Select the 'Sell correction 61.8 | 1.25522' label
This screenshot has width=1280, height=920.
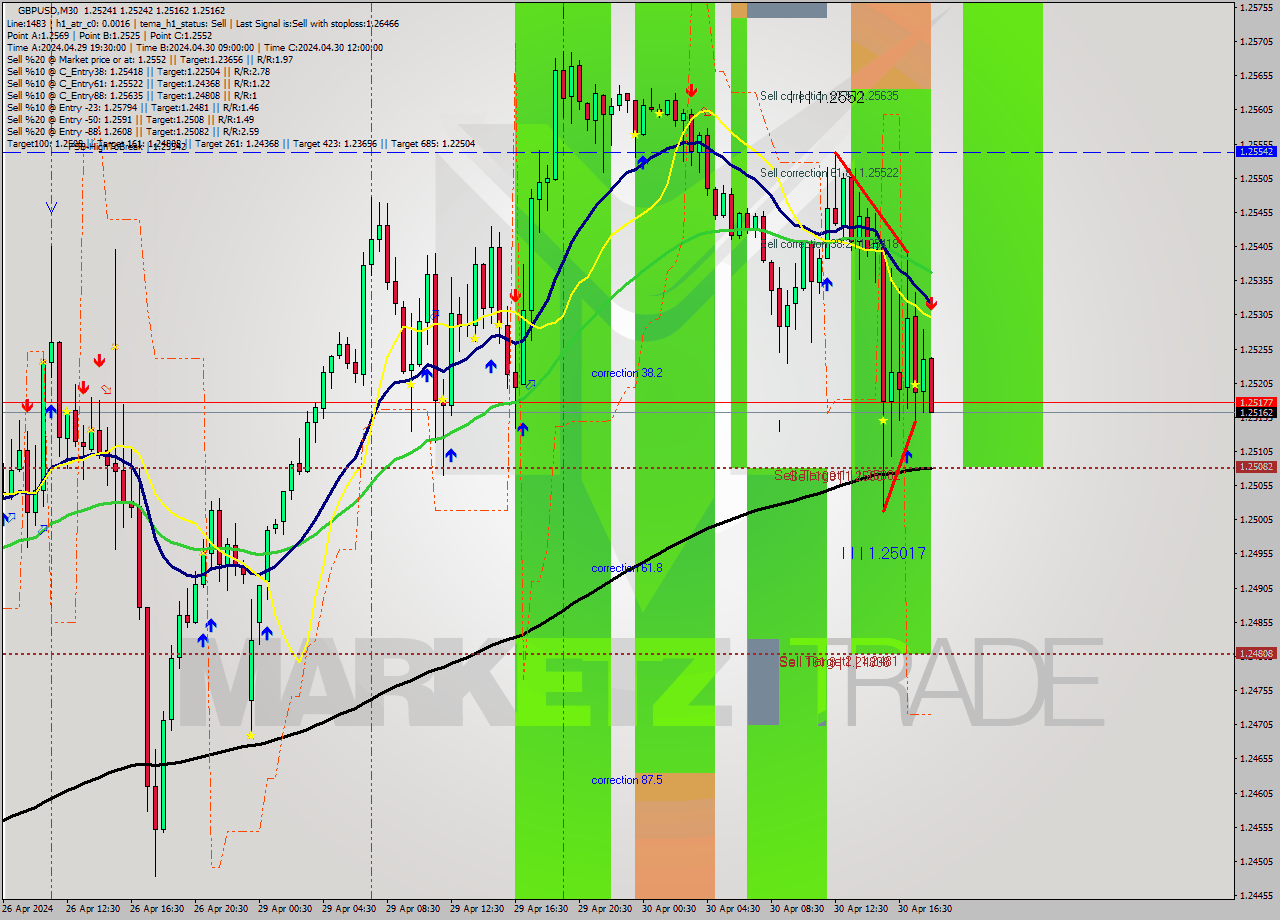click(x=829, y=173)
